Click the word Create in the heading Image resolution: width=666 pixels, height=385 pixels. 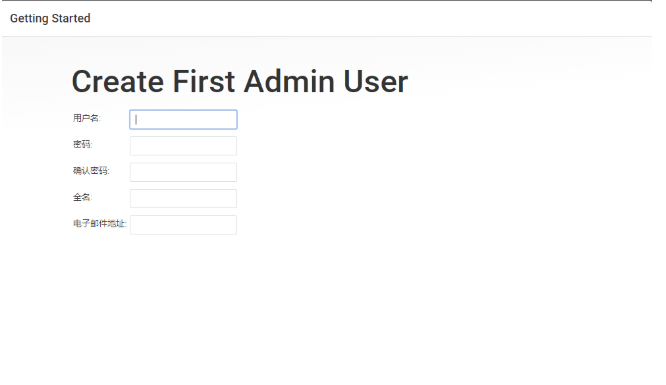118,81
